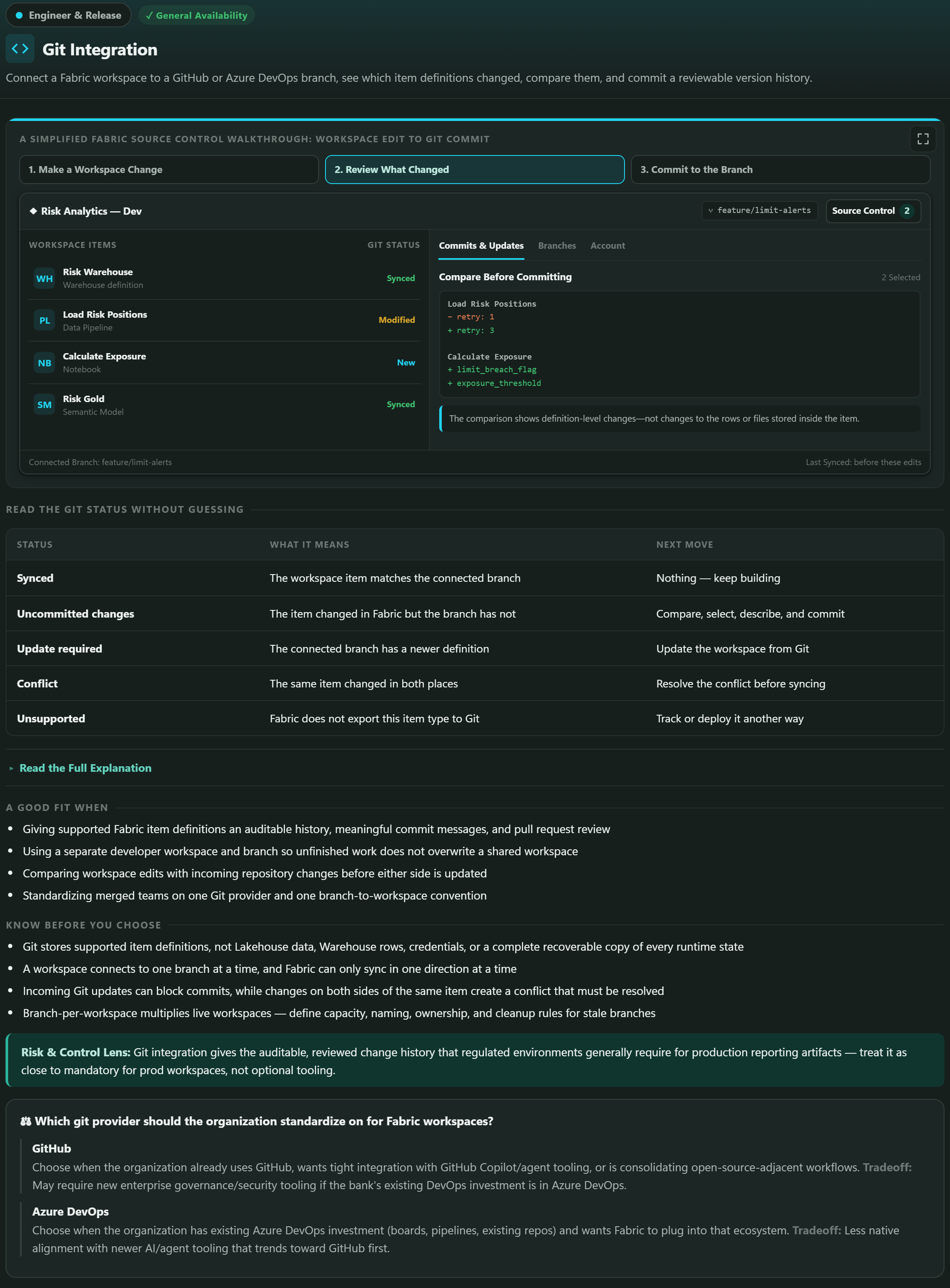Open step 1 Make a Workspace Change

click(169, 170)
